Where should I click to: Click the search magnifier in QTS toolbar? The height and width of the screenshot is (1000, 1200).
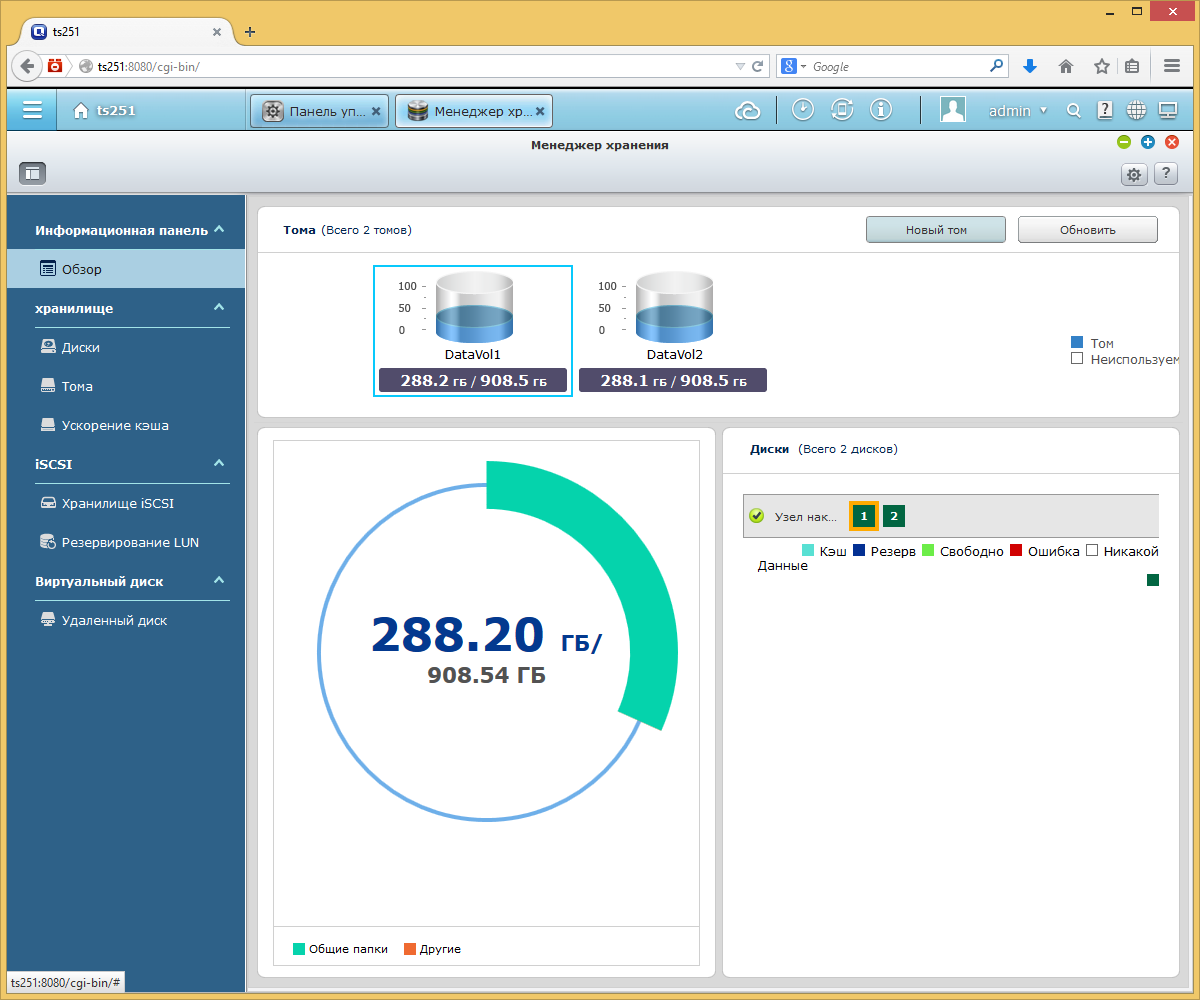[1074, 111]
